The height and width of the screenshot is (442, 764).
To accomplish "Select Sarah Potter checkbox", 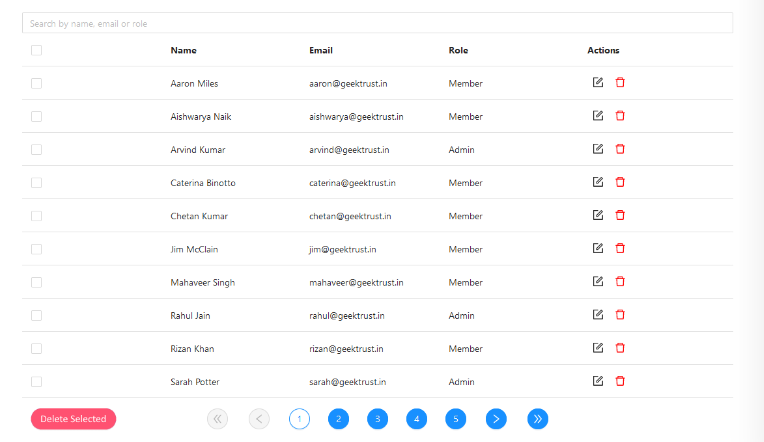I will [37, 382].
